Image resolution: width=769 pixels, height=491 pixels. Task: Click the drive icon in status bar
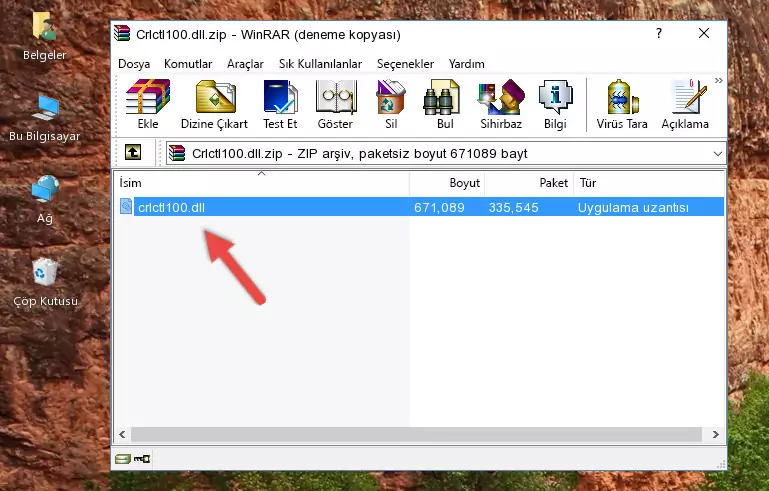(123, 459)
